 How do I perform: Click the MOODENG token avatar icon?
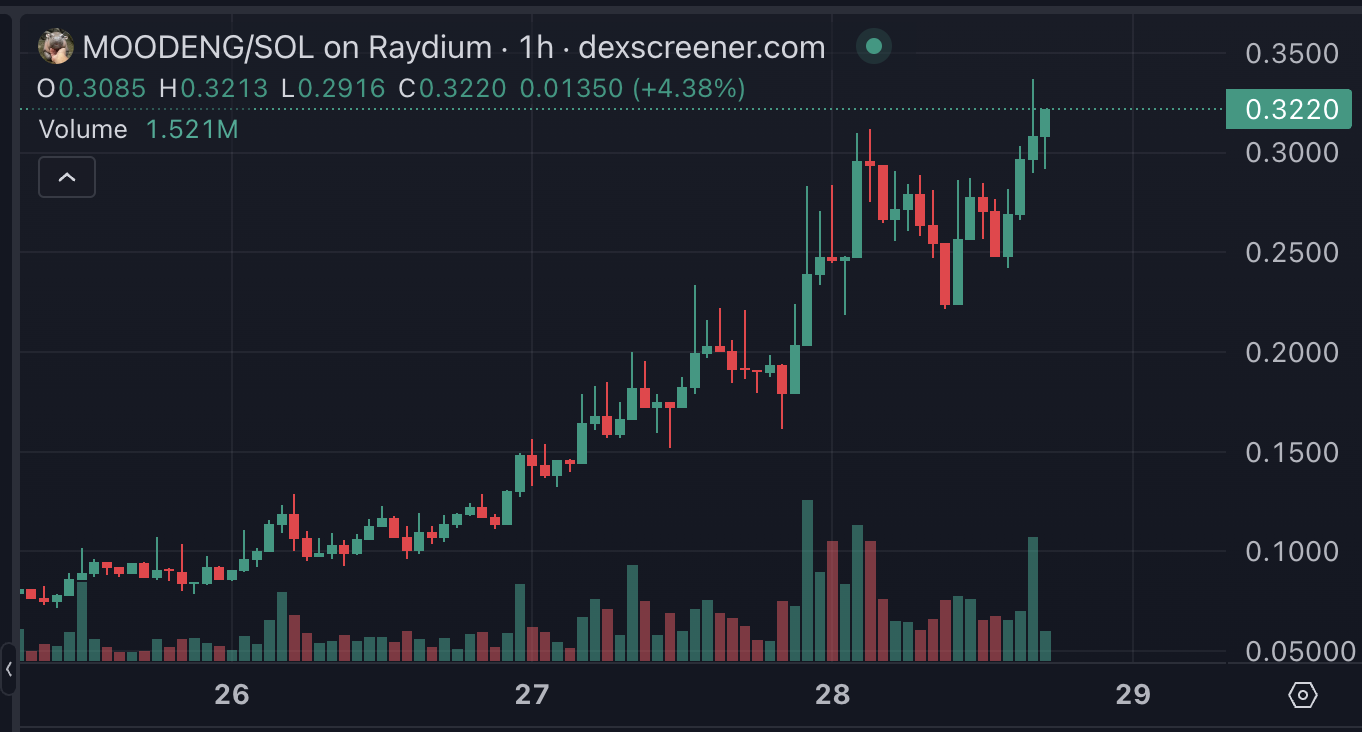[55, 46]
